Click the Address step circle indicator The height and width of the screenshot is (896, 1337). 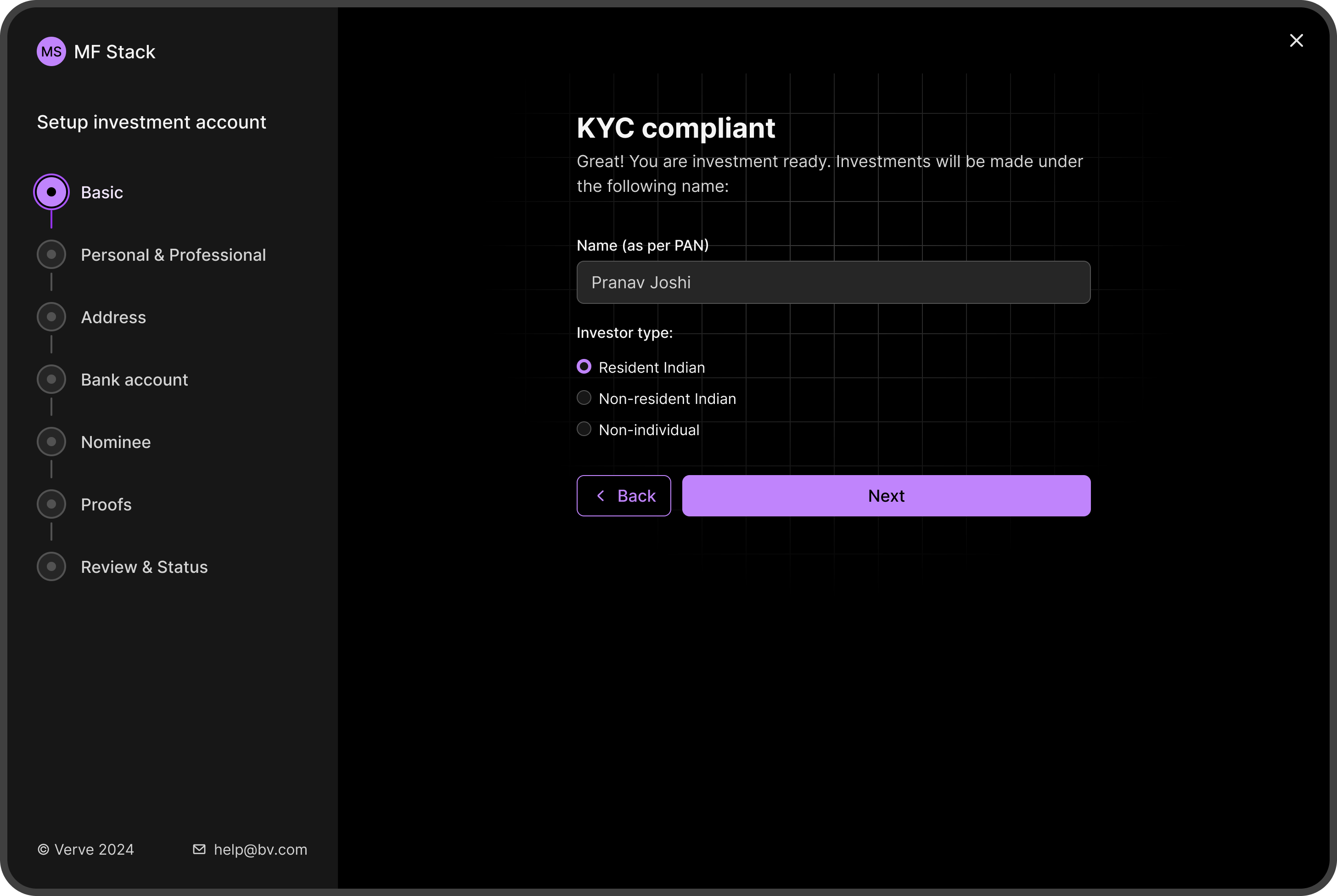[51, 317]
